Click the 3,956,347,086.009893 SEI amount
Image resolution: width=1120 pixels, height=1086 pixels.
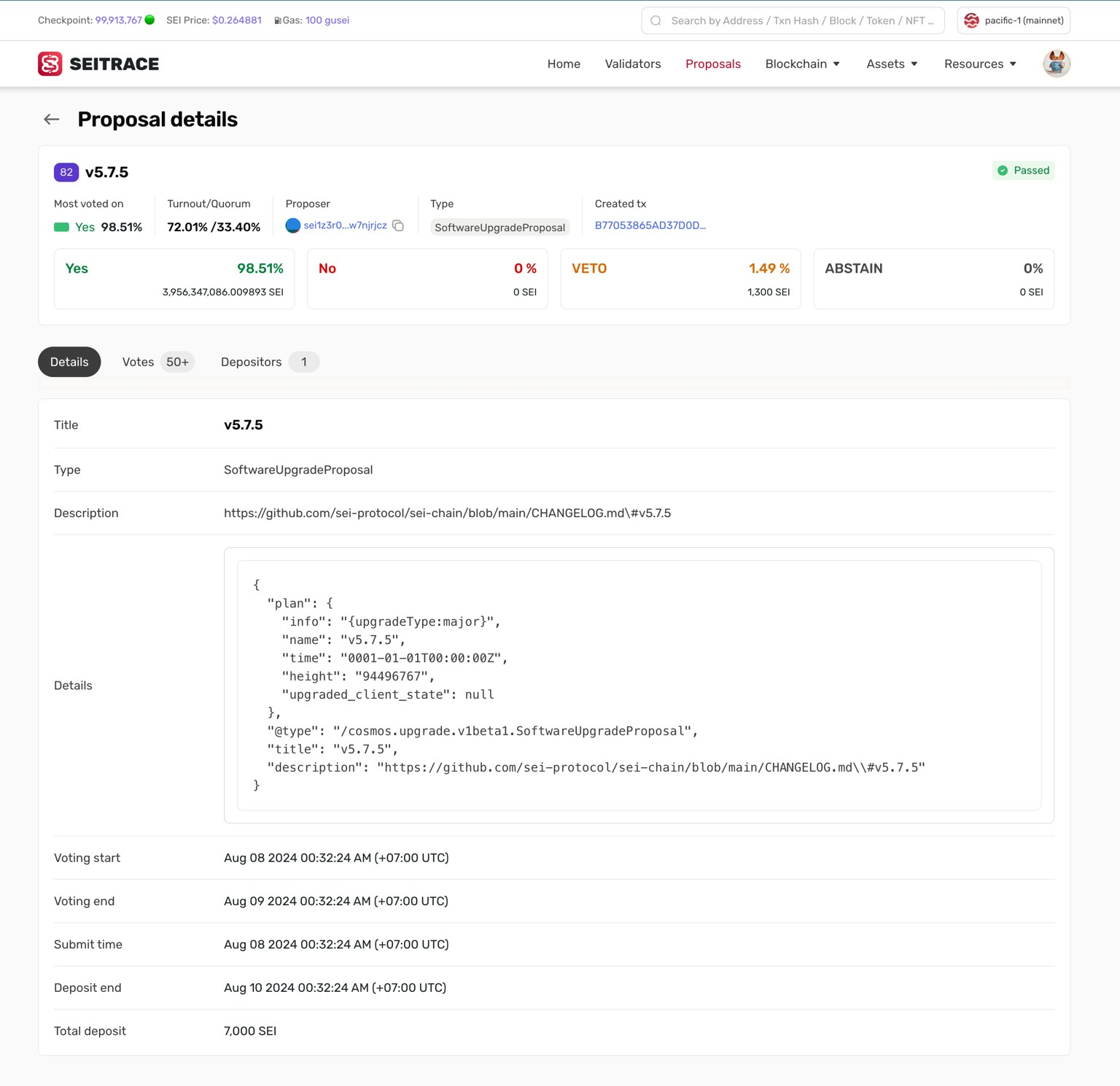point(223,292)
